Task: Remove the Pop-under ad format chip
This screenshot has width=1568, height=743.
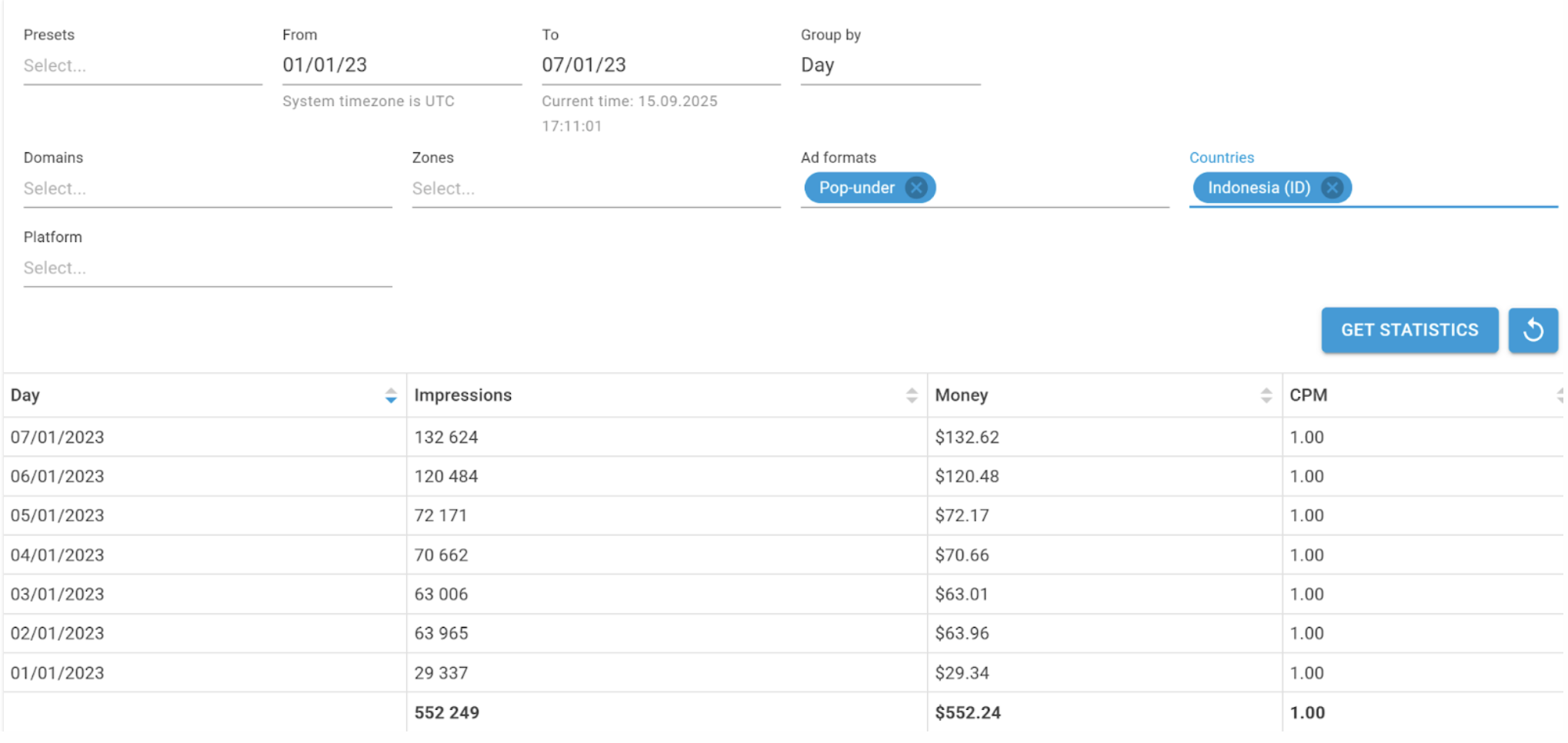Action: 916,188
